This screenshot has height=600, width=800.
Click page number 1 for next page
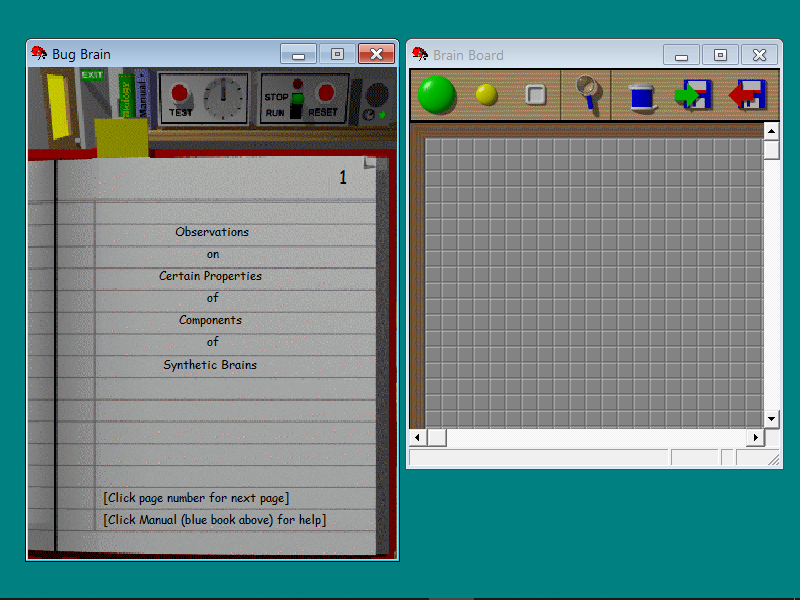click(343, 178)
